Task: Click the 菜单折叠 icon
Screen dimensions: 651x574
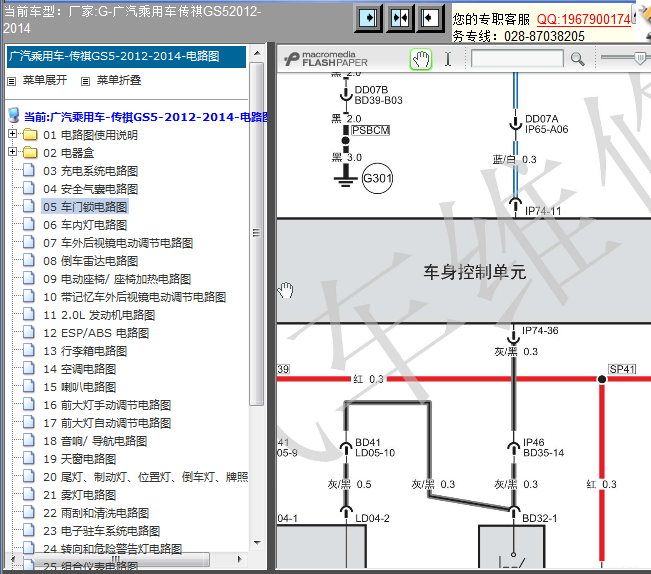Action: (85, 81)
